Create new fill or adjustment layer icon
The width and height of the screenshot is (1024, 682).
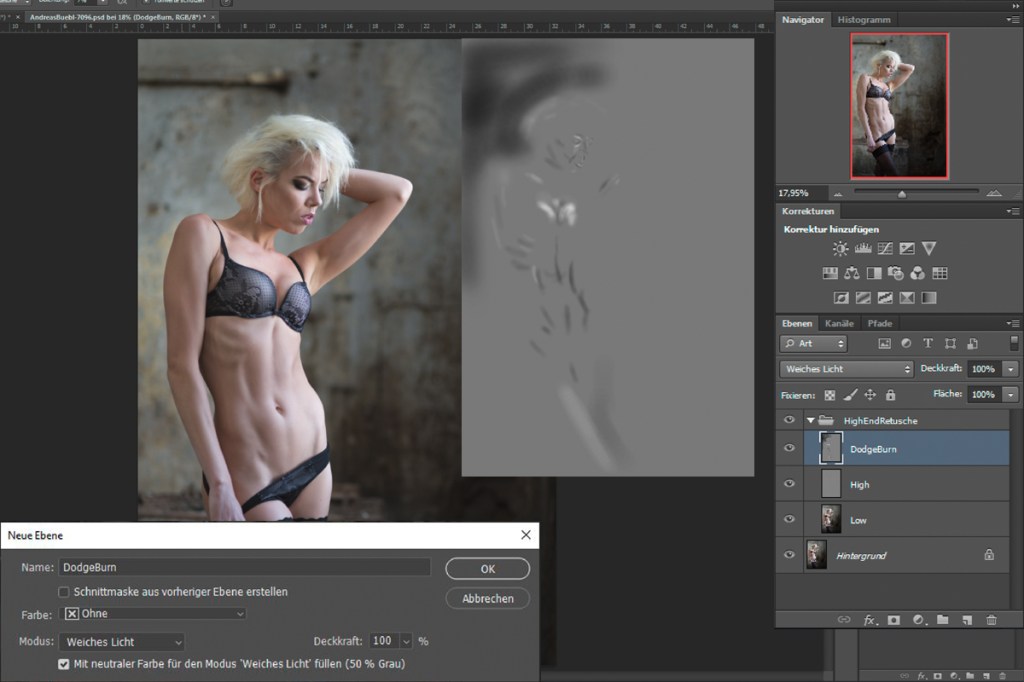point(918,620)
